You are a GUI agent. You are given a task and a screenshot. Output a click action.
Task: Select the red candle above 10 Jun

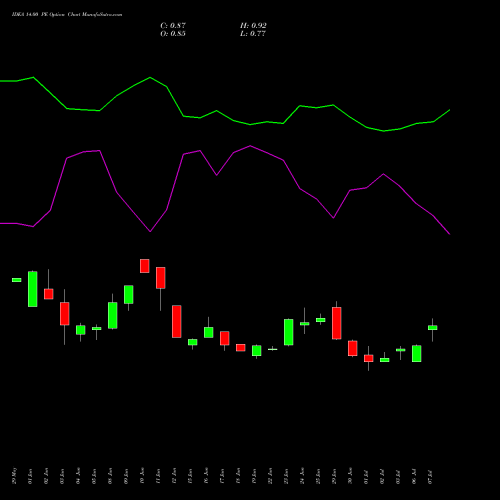[145, 266]
